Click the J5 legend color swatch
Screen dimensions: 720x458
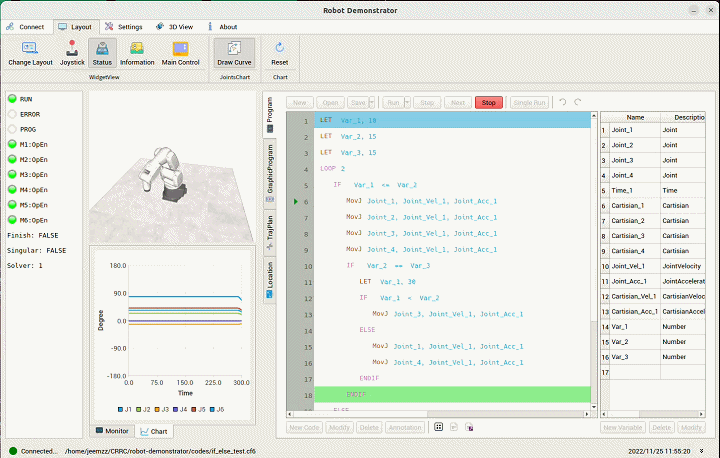coord(194,409)
